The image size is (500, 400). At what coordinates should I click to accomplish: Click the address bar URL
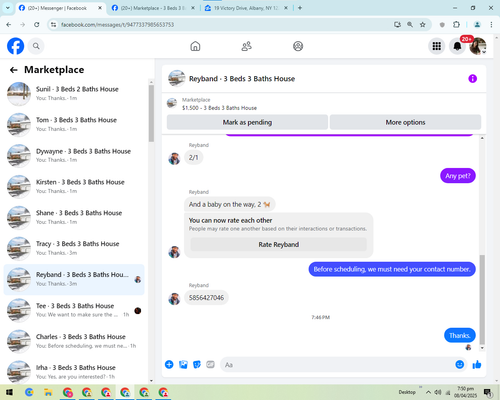coord(117,25)
